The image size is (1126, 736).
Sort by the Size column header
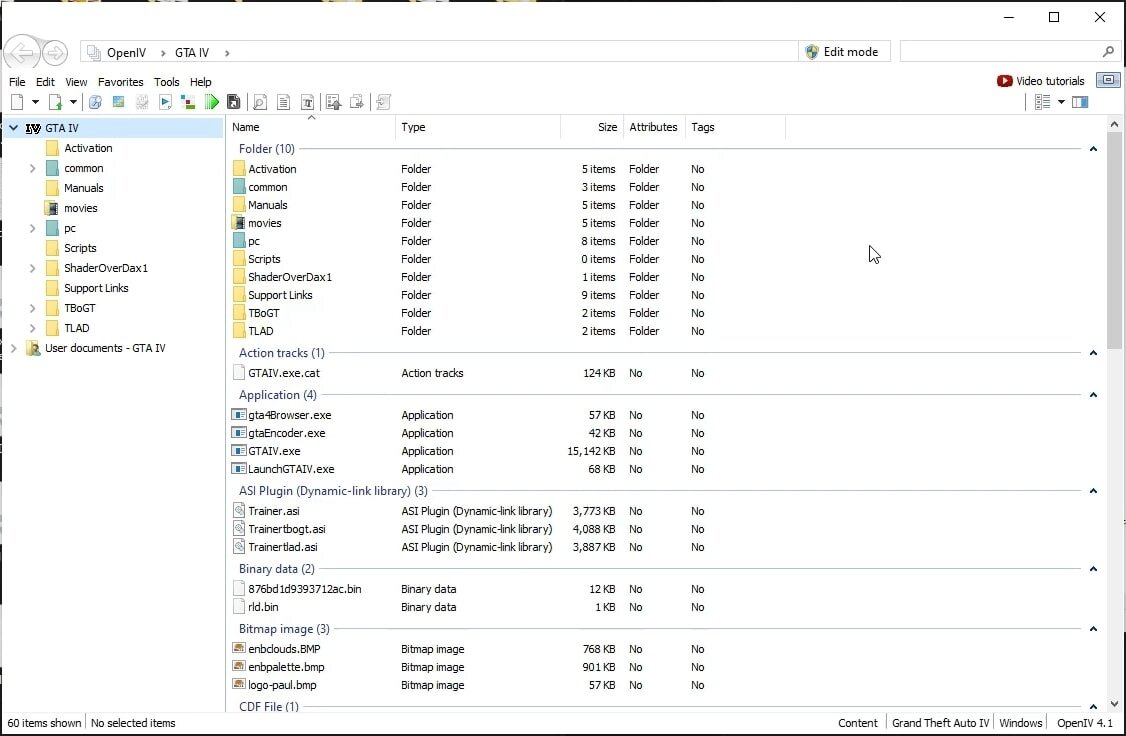click(592, 127)
